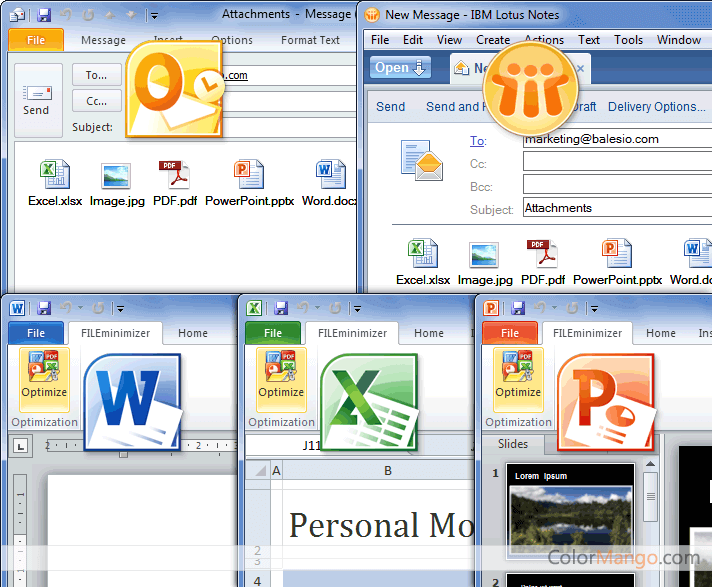Click the tab selector icon left of Word's ruler
The width and height of the screenshot is (712, 587).
20,445
